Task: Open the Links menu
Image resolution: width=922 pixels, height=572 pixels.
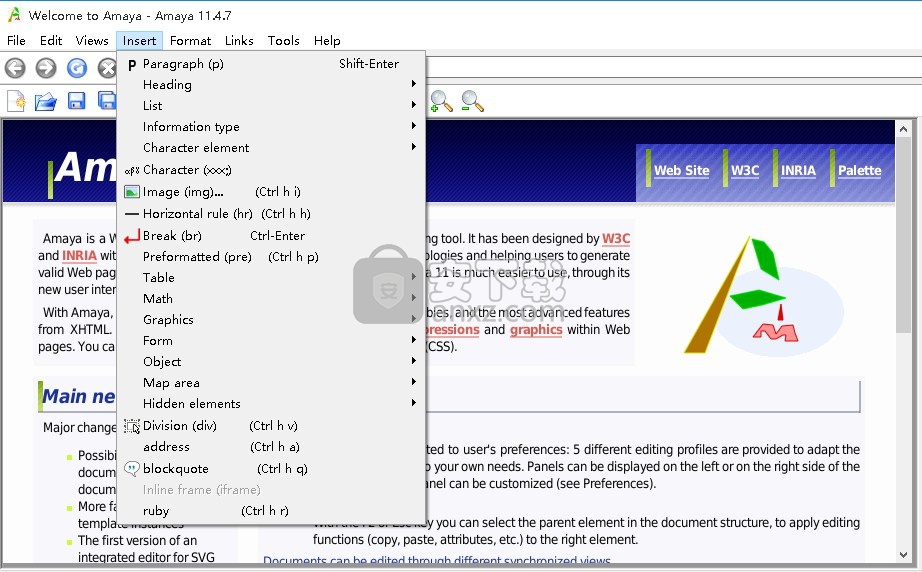Action: [x=239, y=41]
